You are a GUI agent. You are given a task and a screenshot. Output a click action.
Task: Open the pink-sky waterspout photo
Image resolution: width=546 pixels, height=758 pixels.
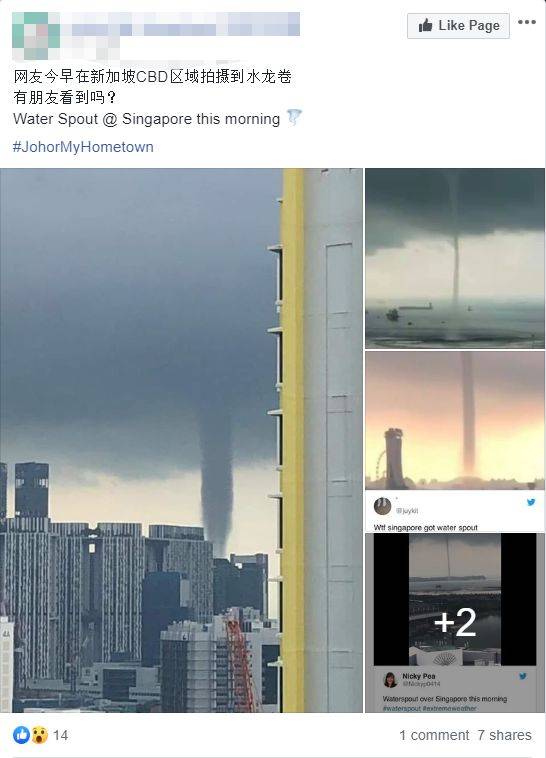[x=455, y=421]
